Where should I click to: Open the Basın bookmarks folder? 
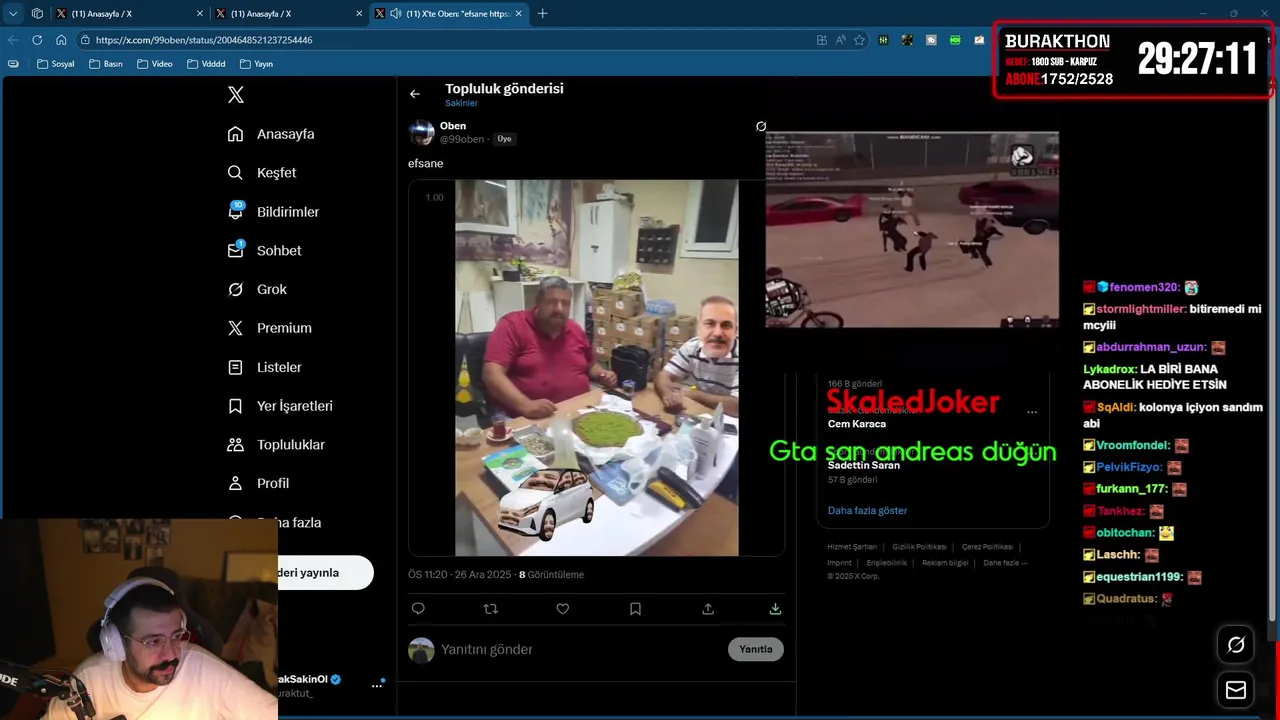[106, 64]
